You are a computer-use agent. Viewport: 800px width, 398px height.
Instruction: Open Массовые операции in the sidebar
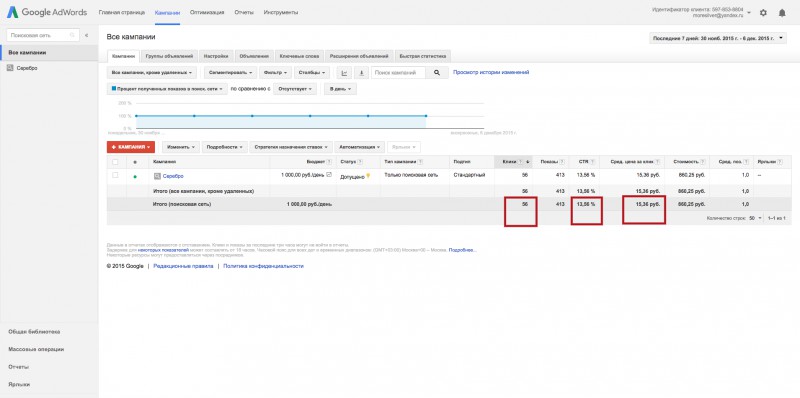36,350
